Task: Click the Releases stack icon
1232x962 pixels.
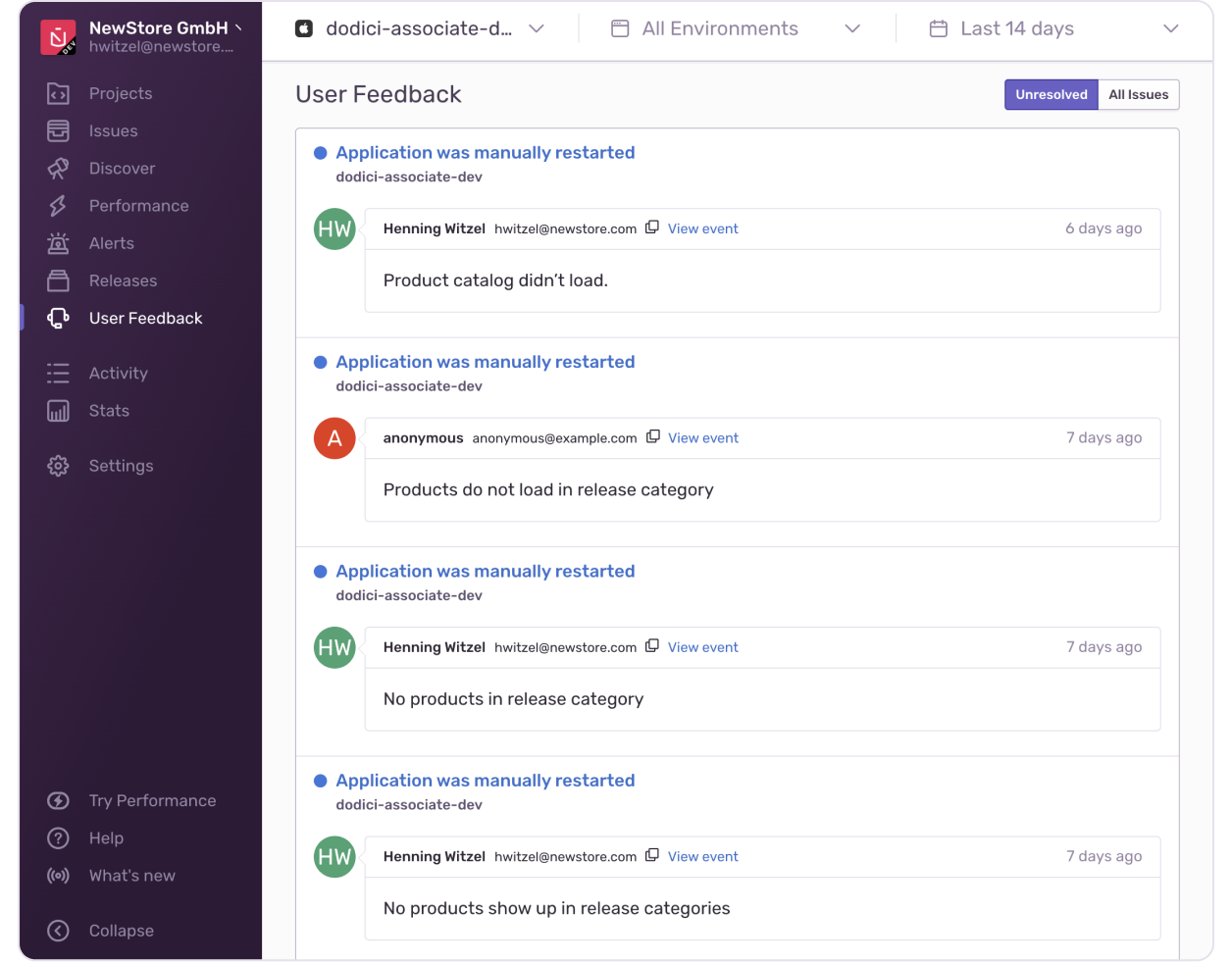Action: pyautogui.click(x=58, y=280)
